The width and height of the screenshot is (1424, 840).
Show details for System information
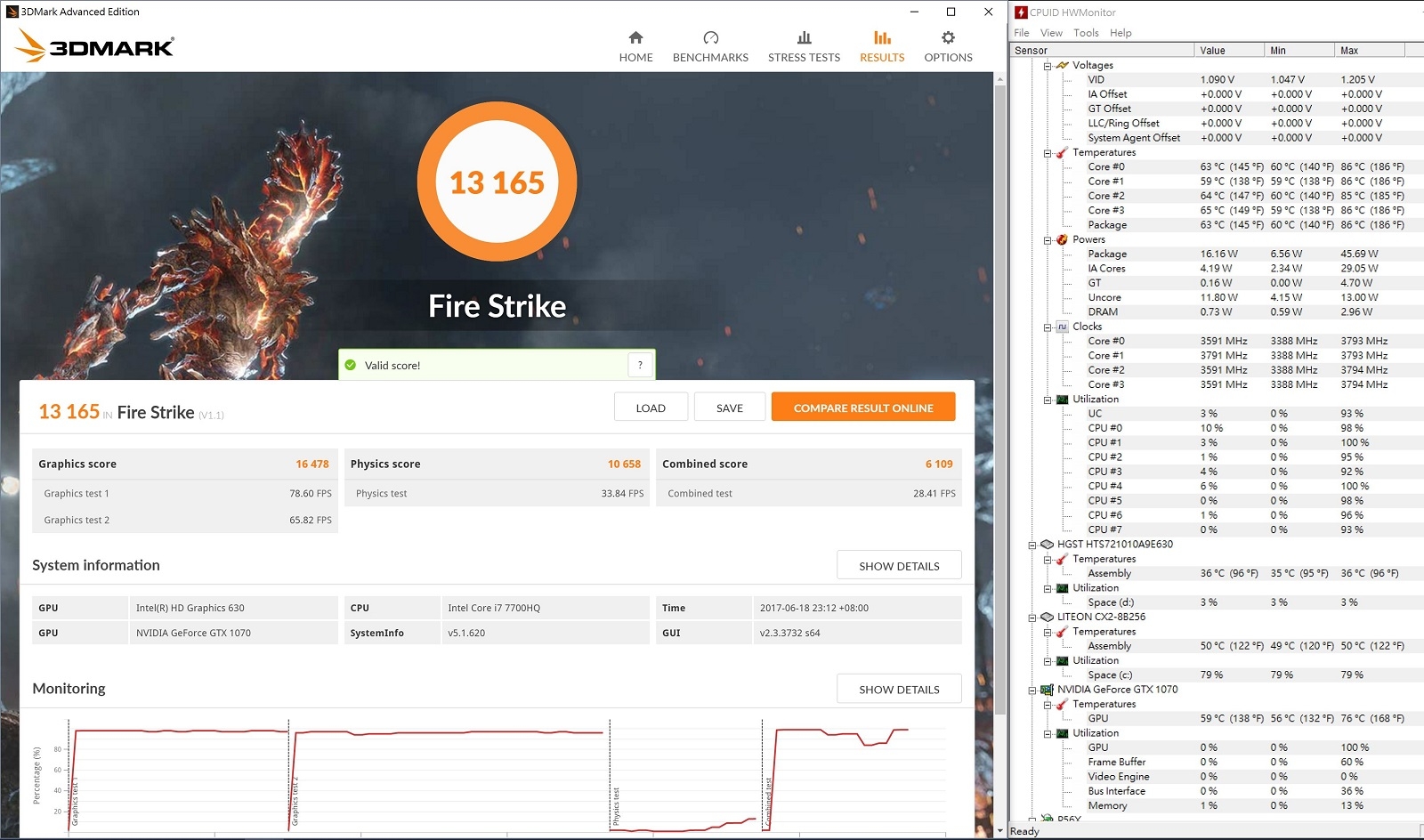click(899, 566)
